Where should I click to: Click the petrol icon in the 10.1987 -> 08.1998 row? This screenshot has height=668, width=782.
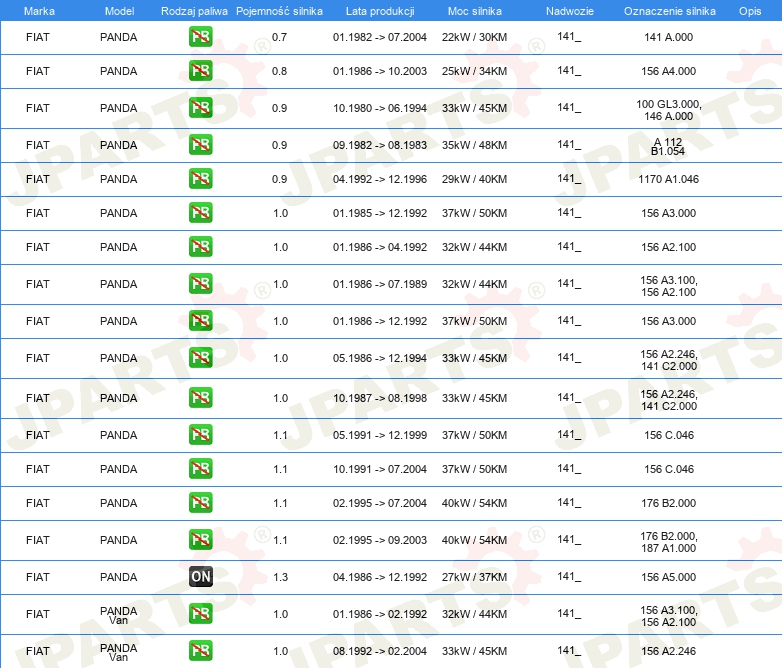(200, 397)
